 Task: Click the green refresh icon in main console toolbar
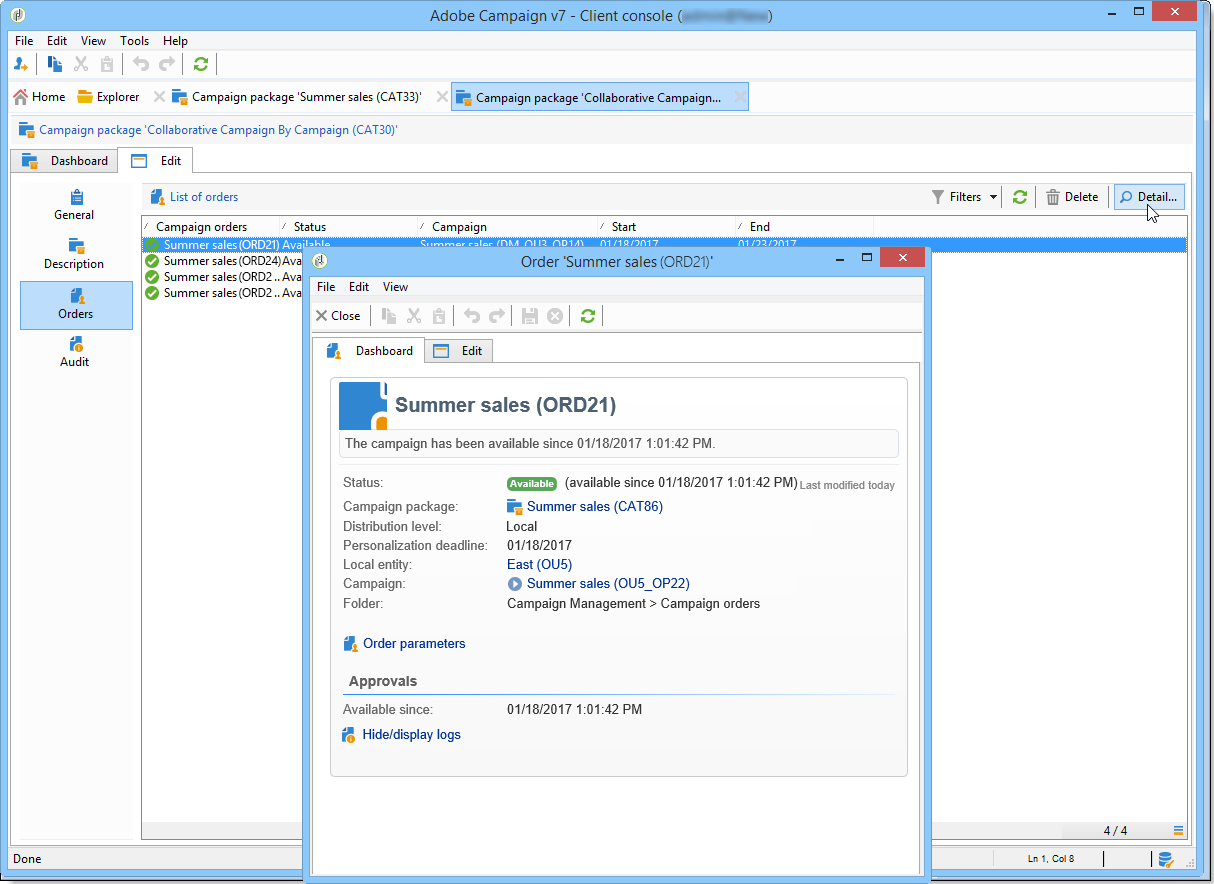pos(201,64)
